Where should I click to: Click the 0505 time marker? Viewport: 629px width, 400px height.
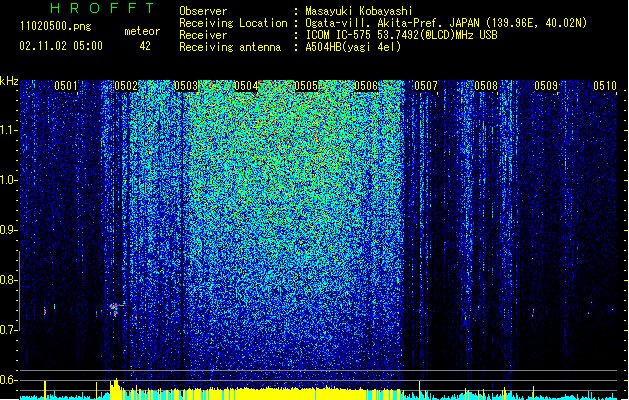pos(306,86)
